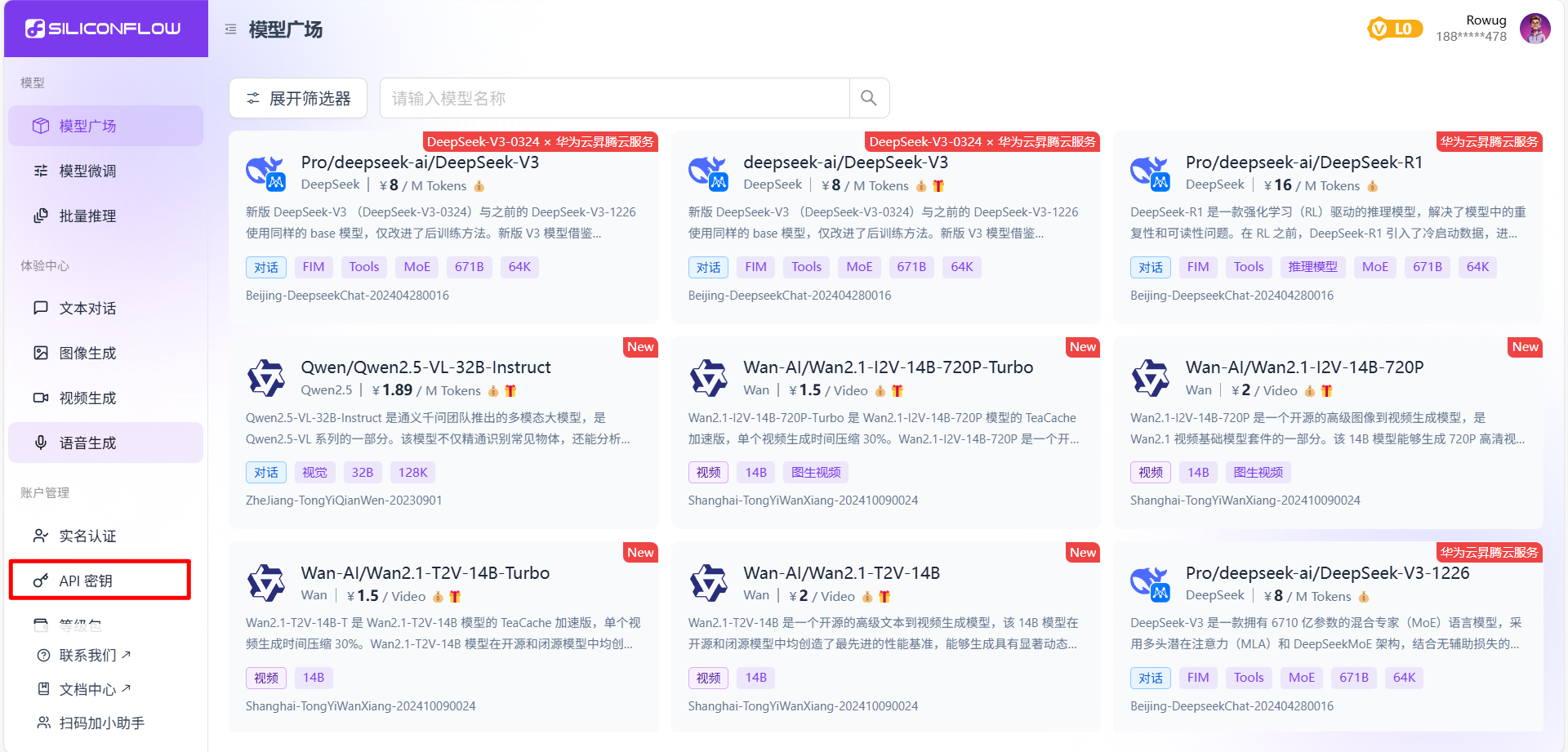
Task: Click the L0 VIP level badge
Action: 1394,29
